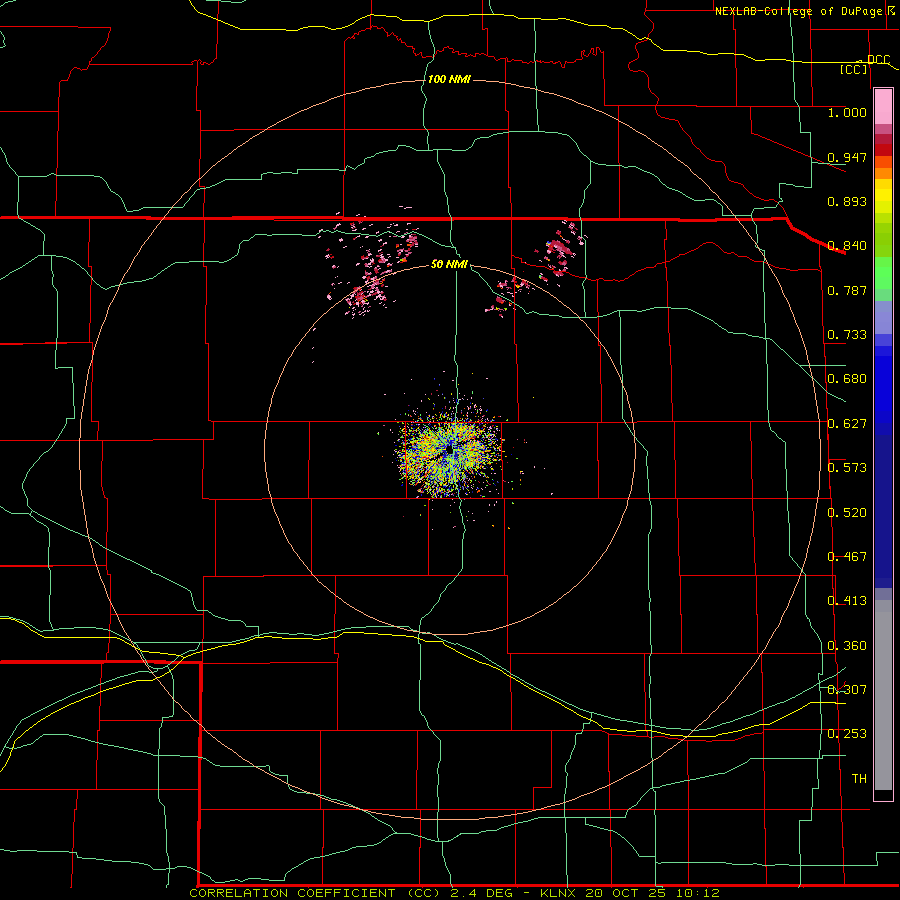
Task: Click the 50 NMI range ring label
Action: pos(449,264)
